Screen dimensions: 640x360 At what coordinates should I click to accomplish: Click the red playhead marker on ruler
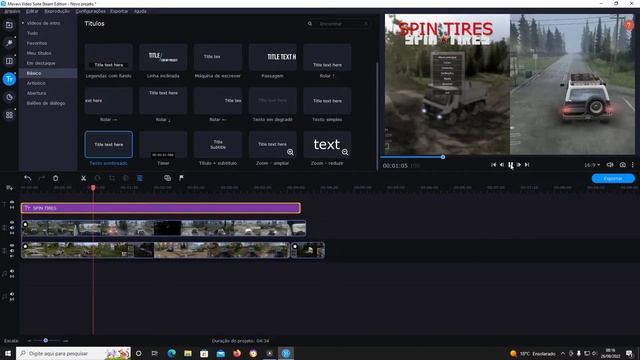(x=93, y=188)
